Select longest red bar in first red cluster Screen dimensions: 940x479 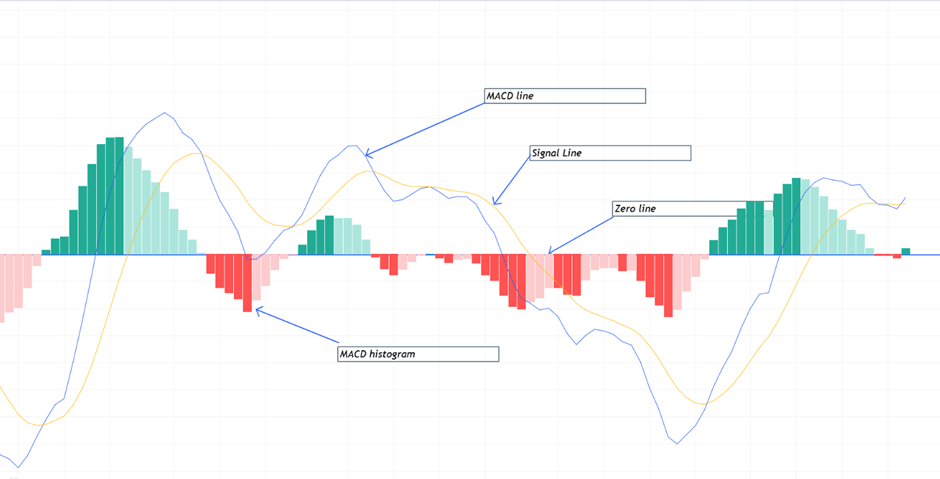point(248,283)
